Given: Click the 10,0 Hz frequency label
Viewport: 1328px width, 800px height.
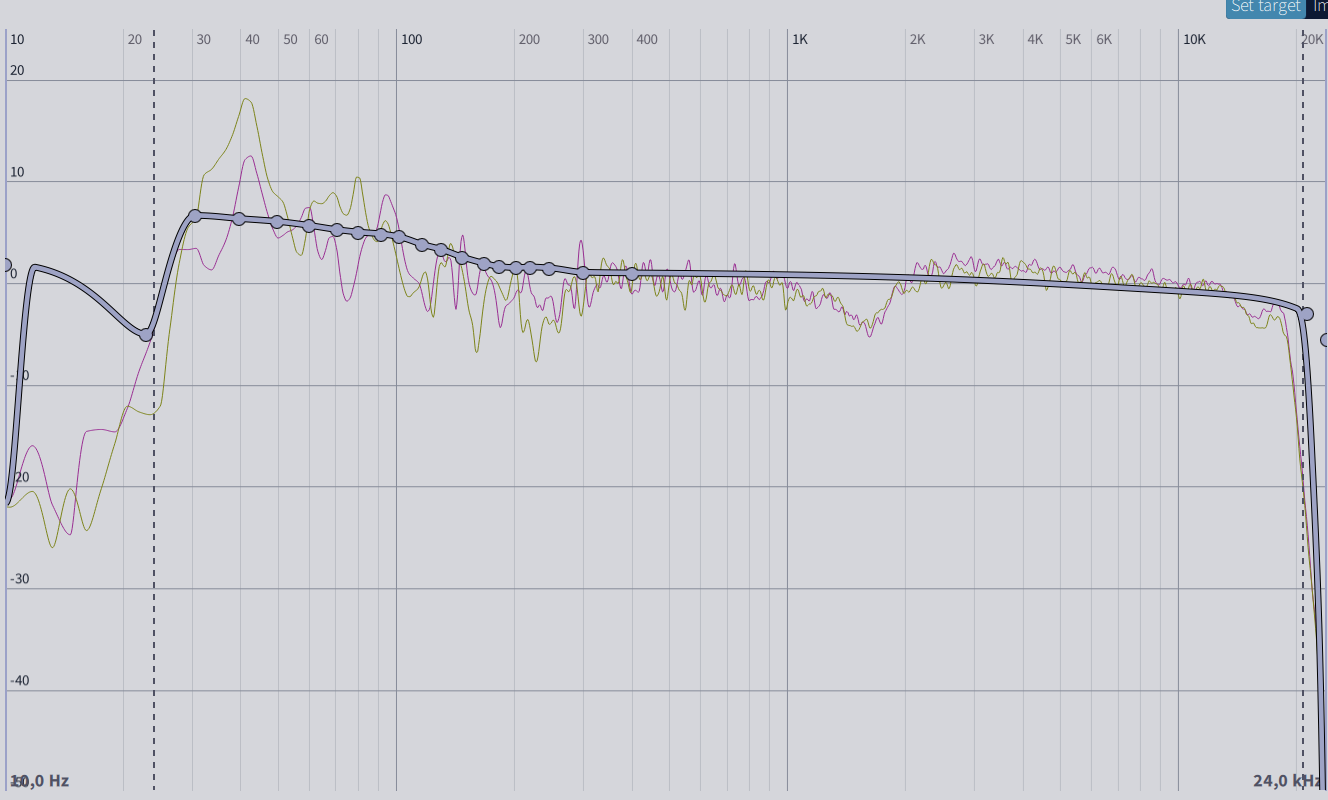Looking at the screenshot, I should click(x=40, y=780).
